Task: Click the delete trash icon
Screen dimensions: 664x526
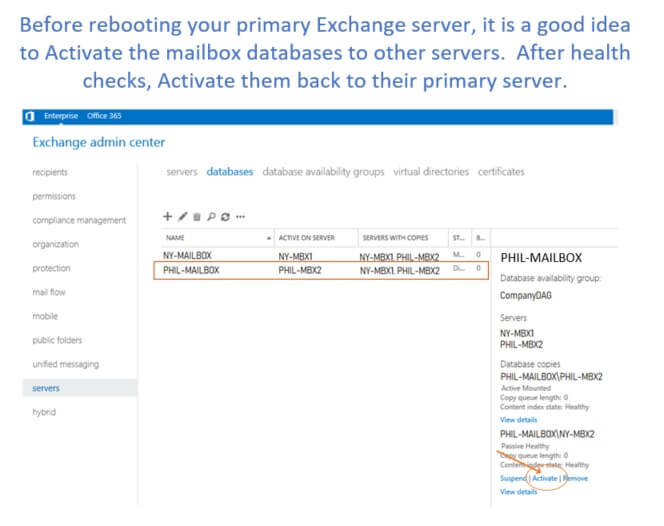Action: (x=196, y=217)
